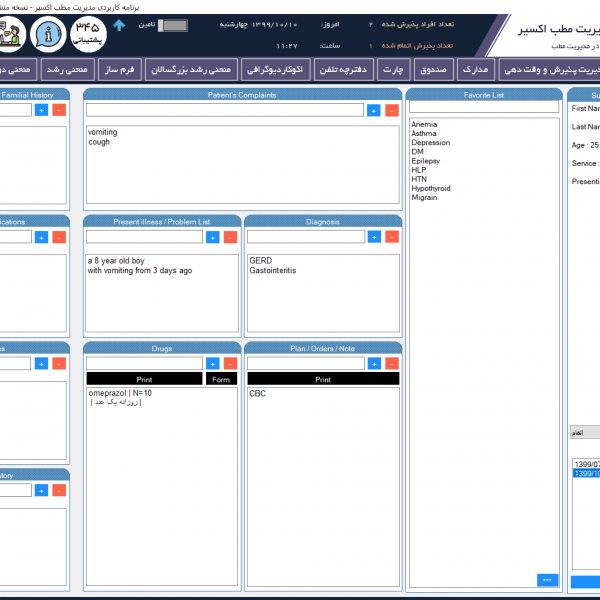Image resolution: width=600 pixels, height=600 pixels.
Task: Add a new drug with plus button
Action: pyautogui.click(x=212, y=363)
